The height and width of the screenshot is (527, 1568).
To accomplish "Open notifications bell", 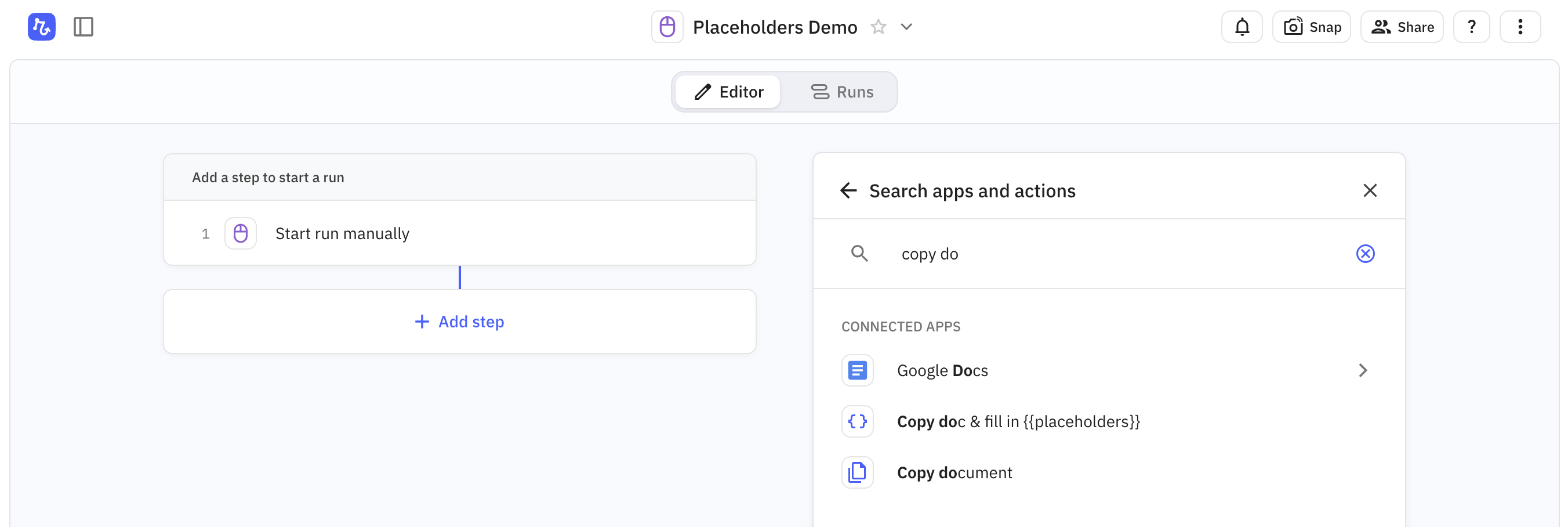I will (1242, 27).
